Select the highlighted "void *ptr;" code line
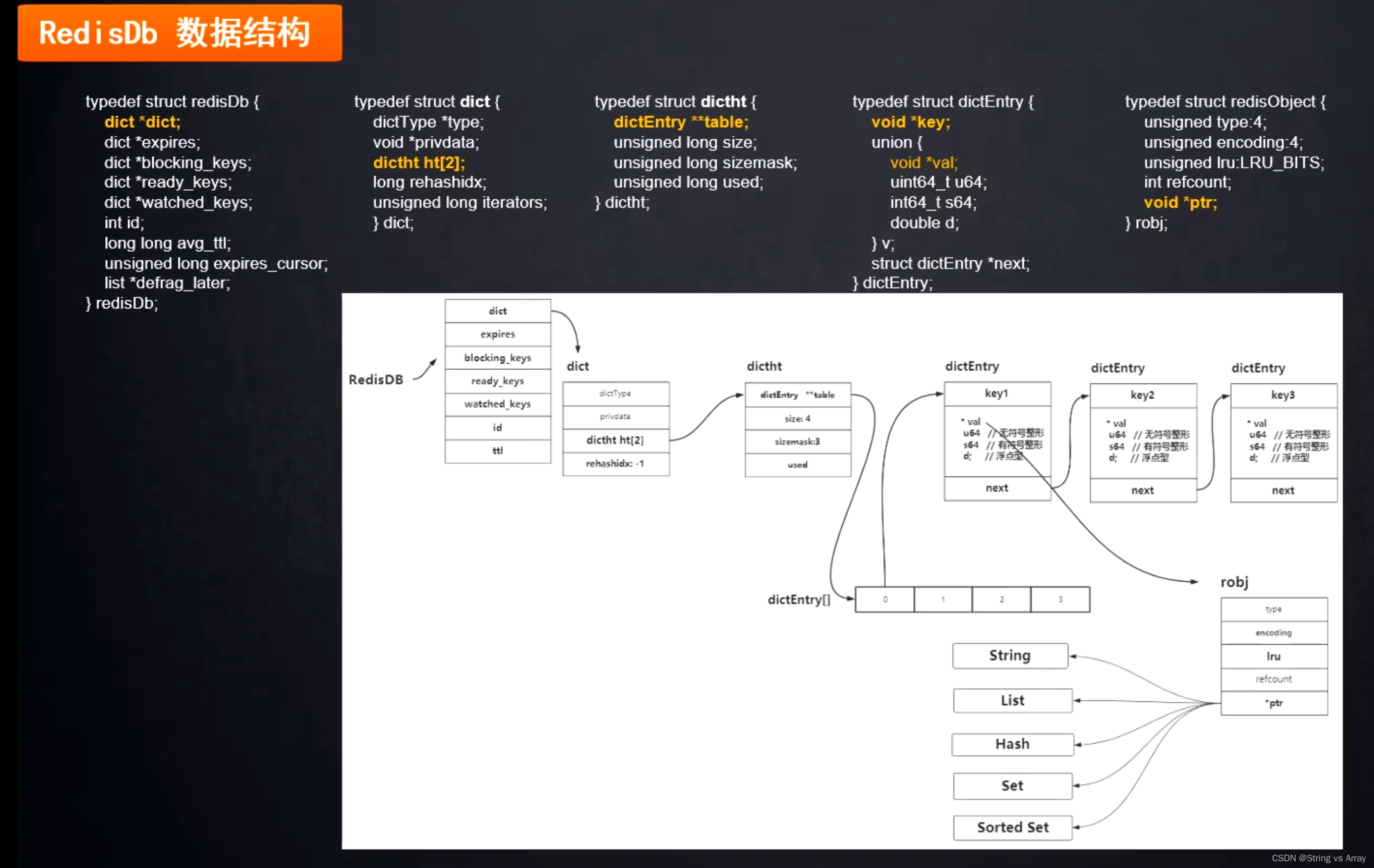This screenshot has height=868, width=1374. point(1180,203)
